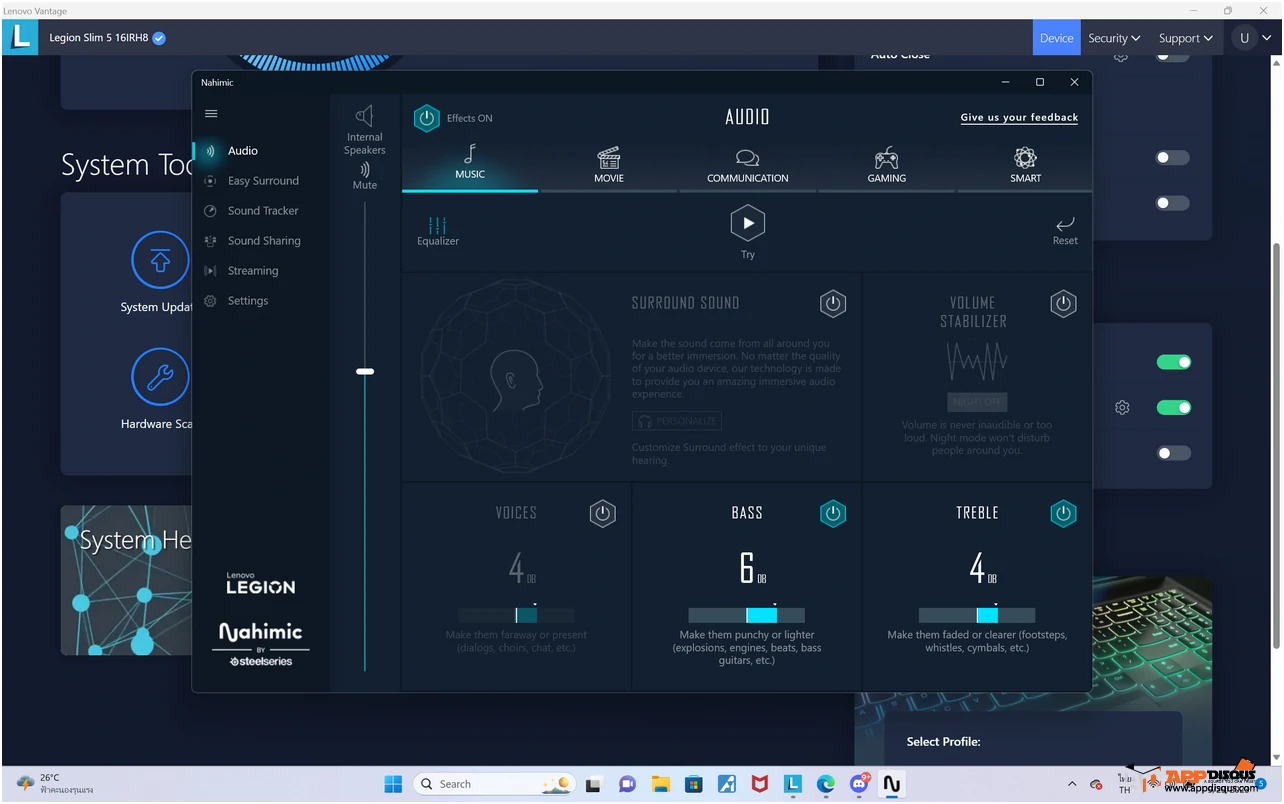Switch to the Communication profile tab
Viewport: 1284px width, 804px height.
[x=747, y=165]
